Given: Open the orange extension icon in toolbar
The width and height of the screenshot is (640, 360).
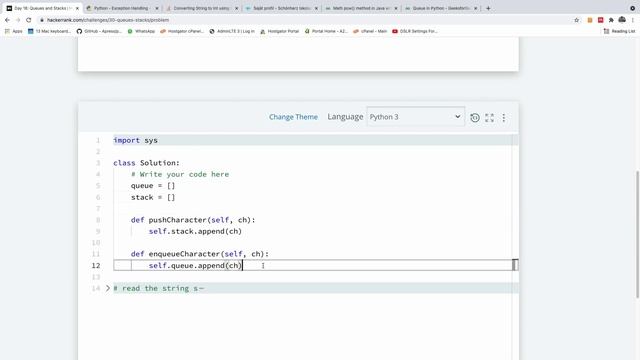Looking at the screenshot, I should click(590, 20).
